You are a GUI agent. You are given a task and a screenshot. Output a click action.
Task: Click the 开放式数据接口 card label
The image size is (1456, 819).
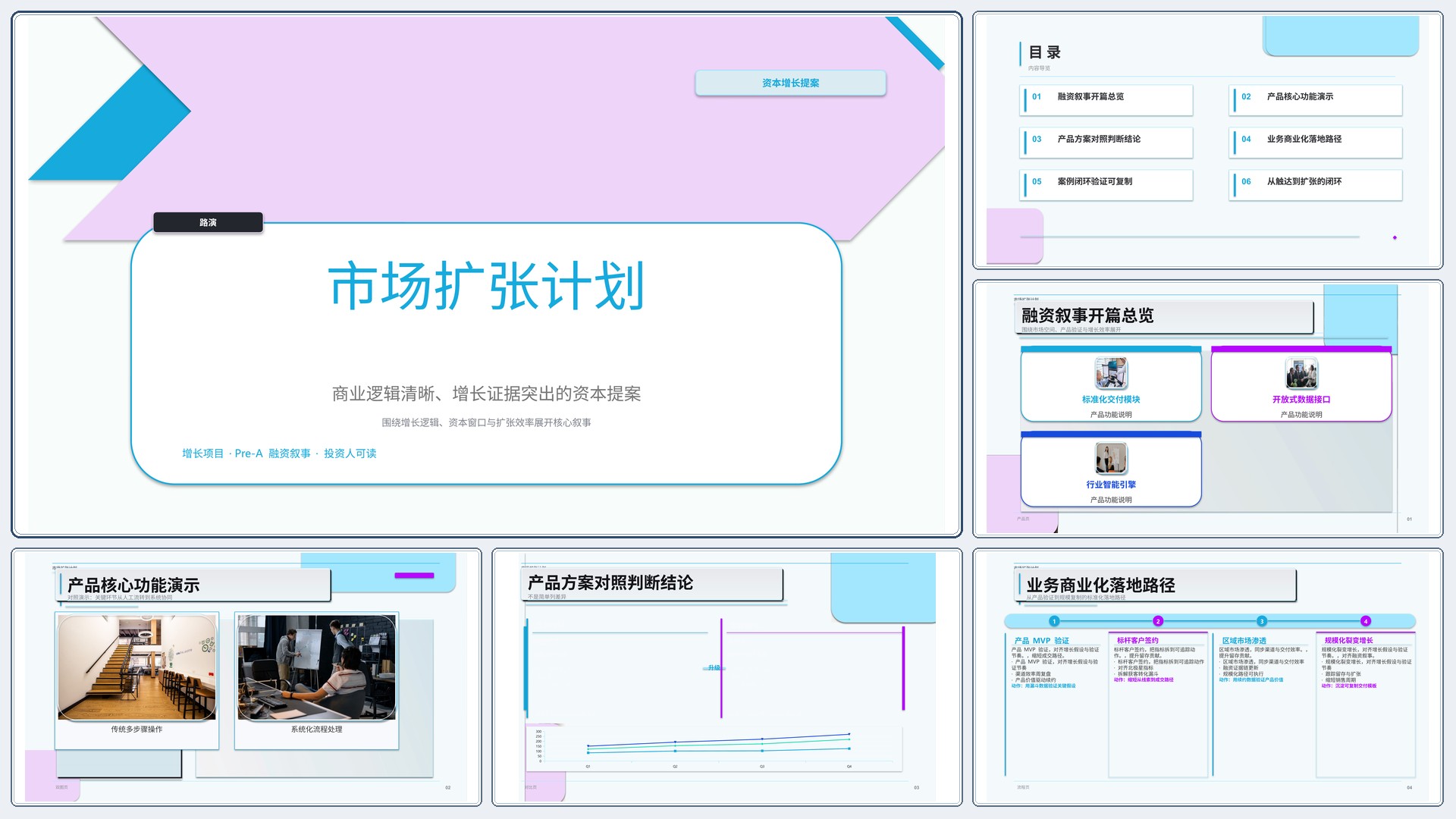tap(1301, 400)
